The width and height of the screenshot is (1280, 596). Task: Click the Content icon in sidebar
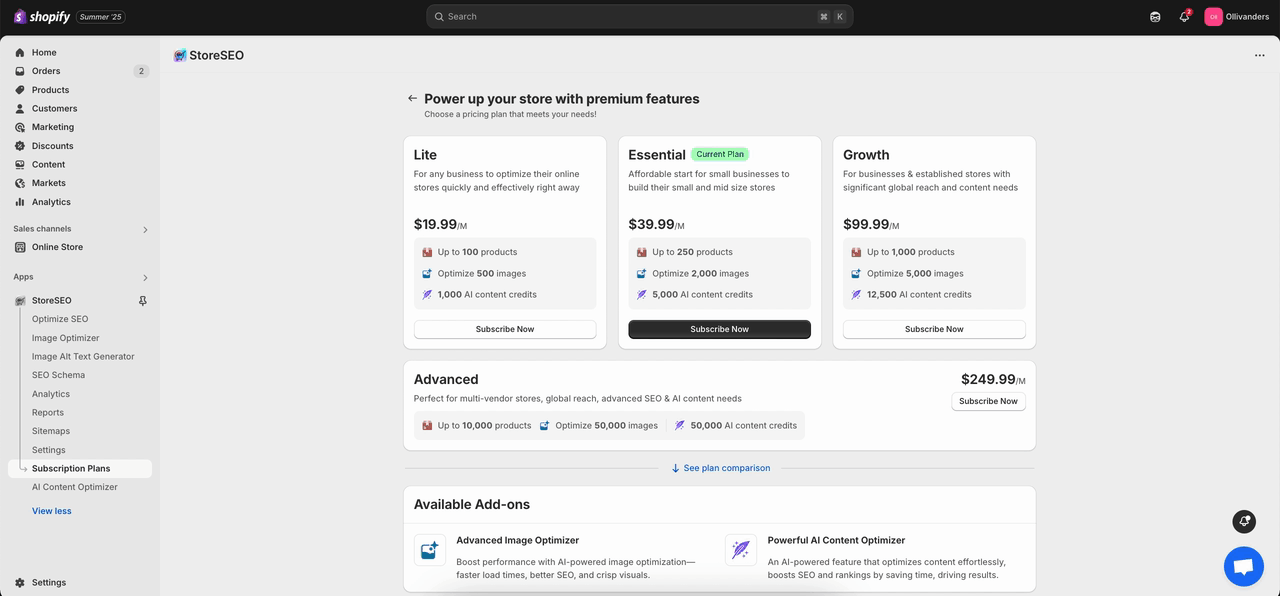(20, 164)
